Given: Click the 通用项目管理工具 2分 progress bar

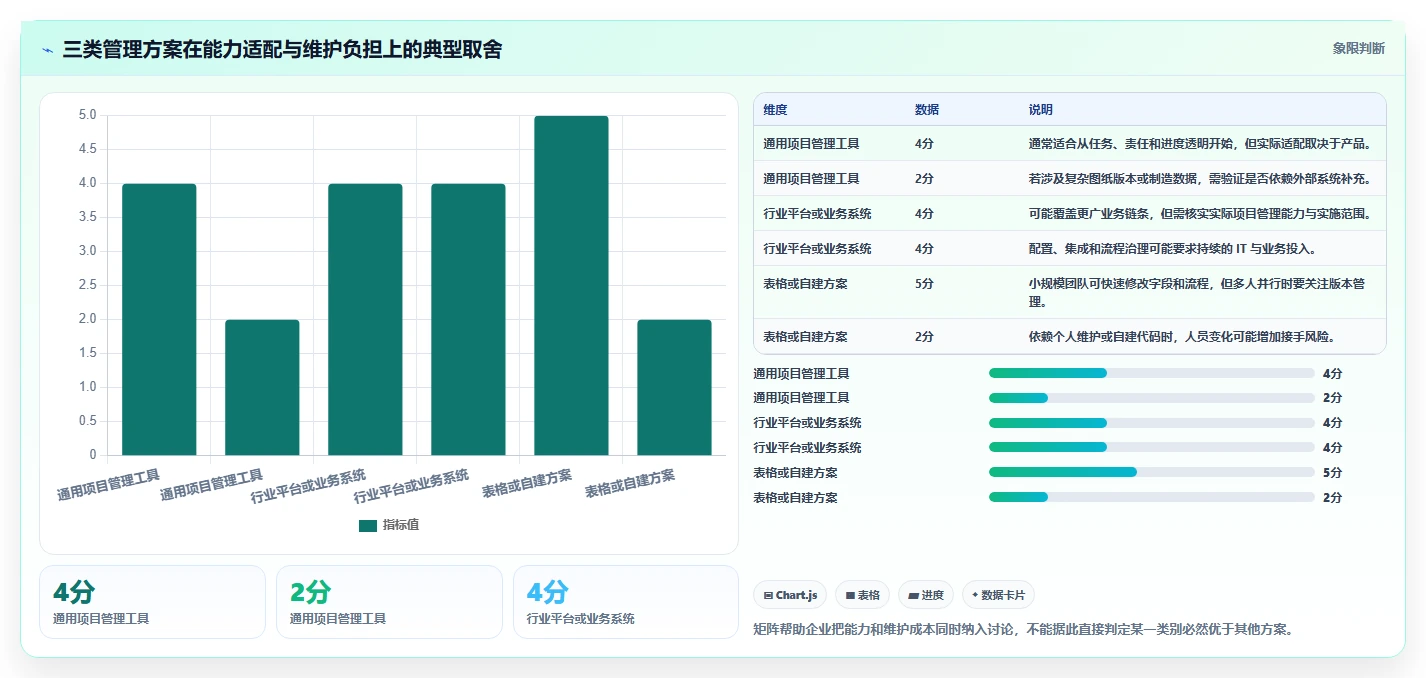Looking at the screenshot, I should click(1152, 398).
